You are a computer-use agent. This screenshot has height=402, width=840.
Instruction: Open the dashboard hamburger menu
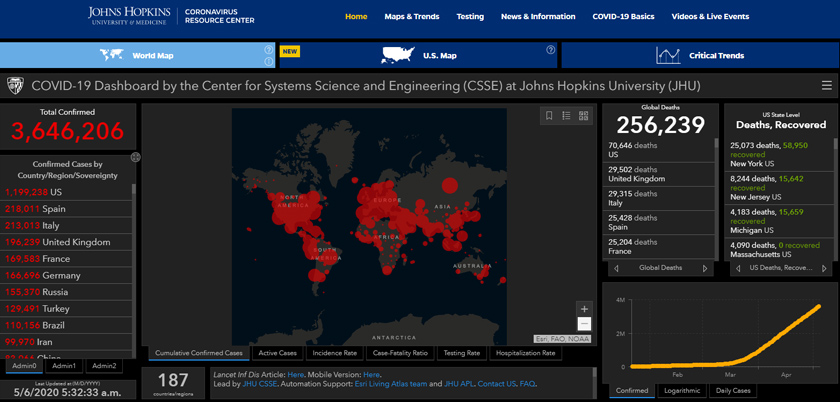click(x=826, y=86)
